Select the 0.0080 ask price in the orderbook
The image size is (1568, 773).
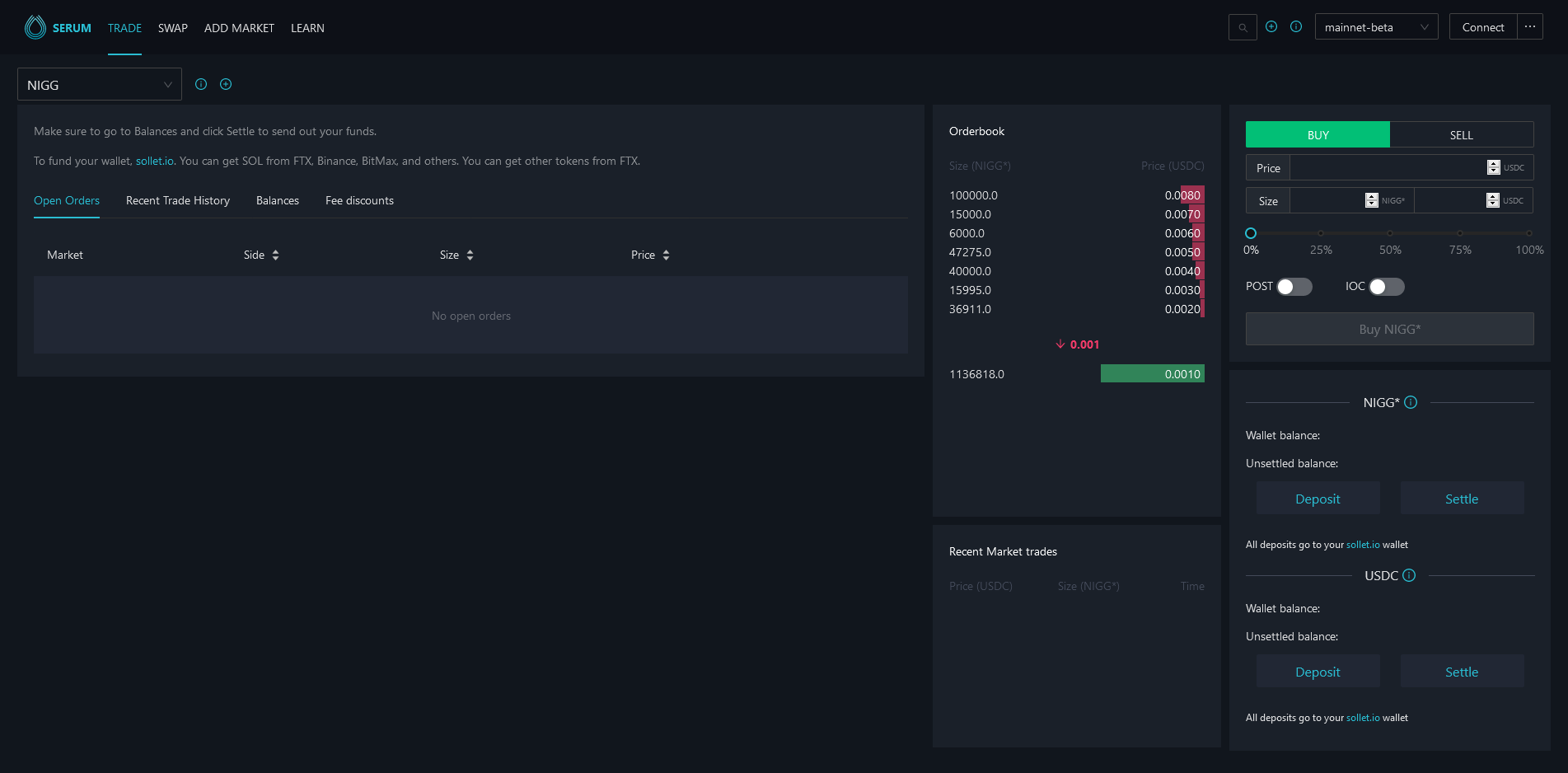pyautogui.click(x=1182, y=195)
